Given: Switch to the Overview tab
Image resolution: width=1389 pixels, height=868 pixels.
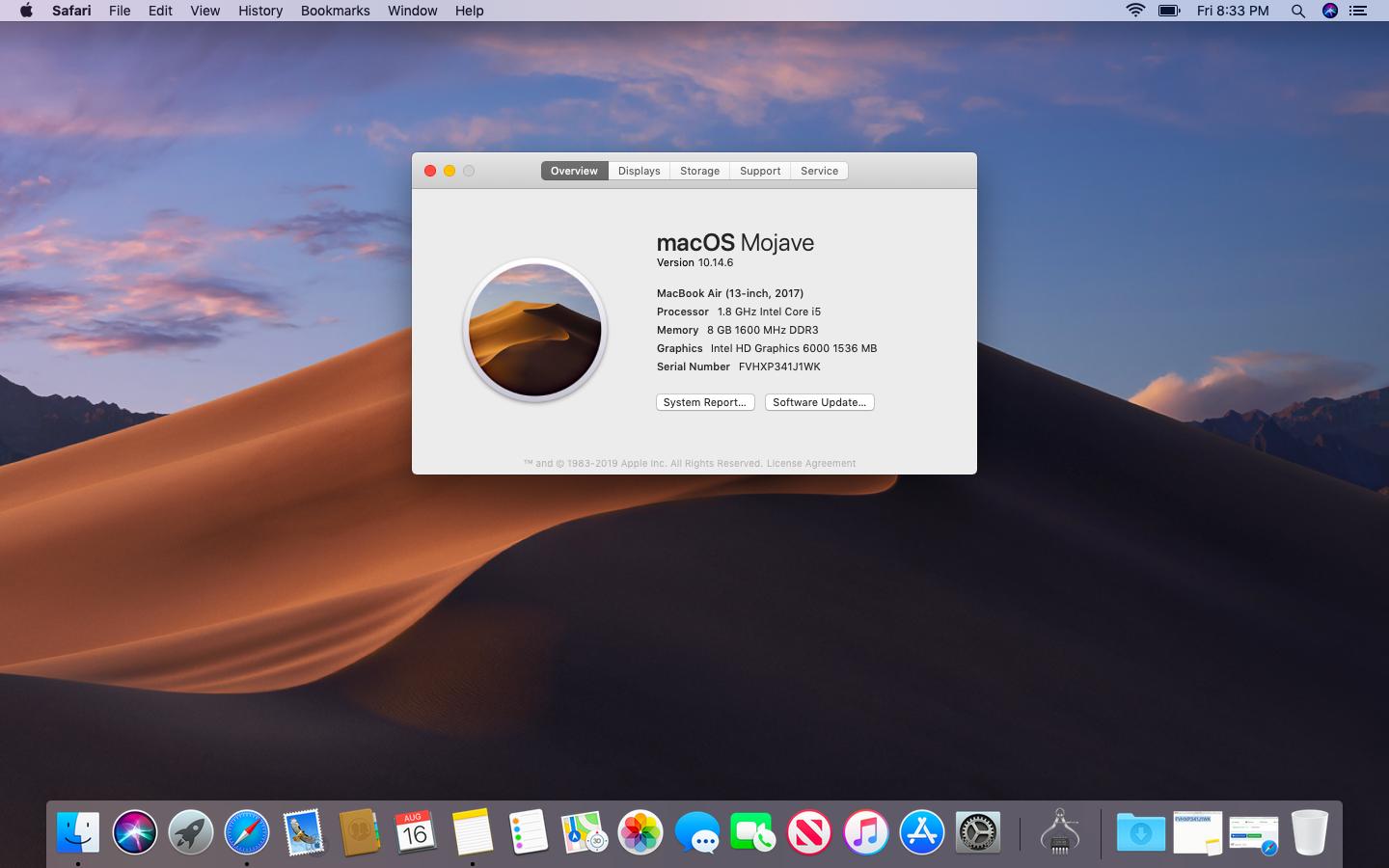Looking at the screenshot, I should click(x=574, y=171).
